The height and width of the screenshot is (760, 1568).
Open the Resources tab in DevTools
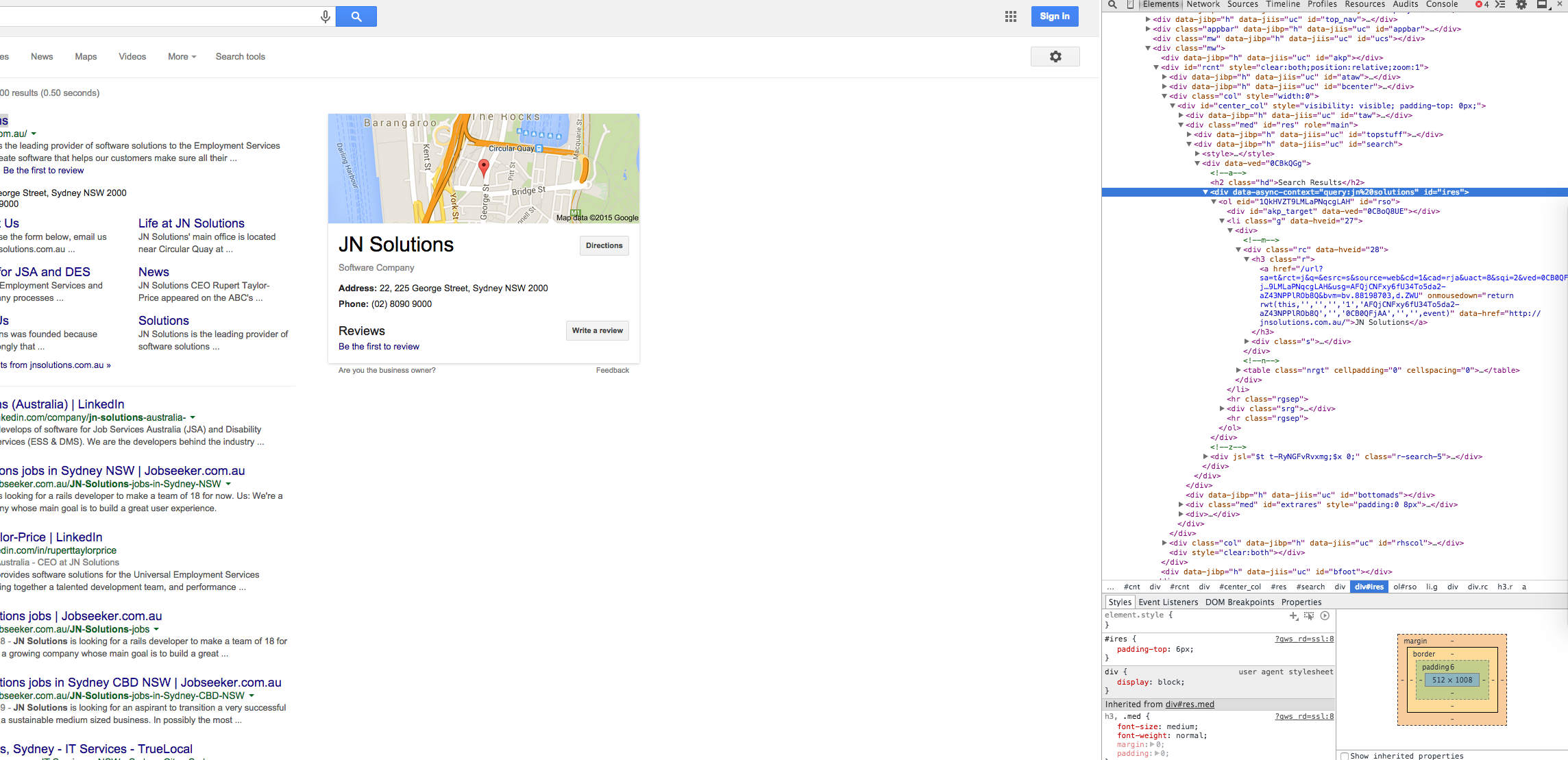[1365, 4]
